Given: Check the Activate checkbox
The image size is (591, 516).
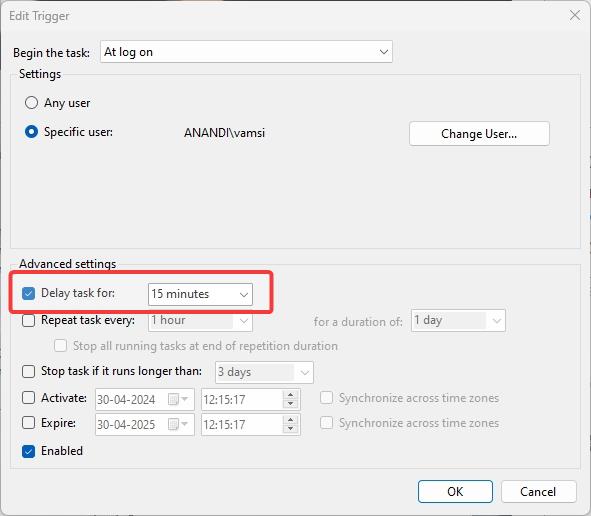Looking at the screenshot, I should click(29, 398).
